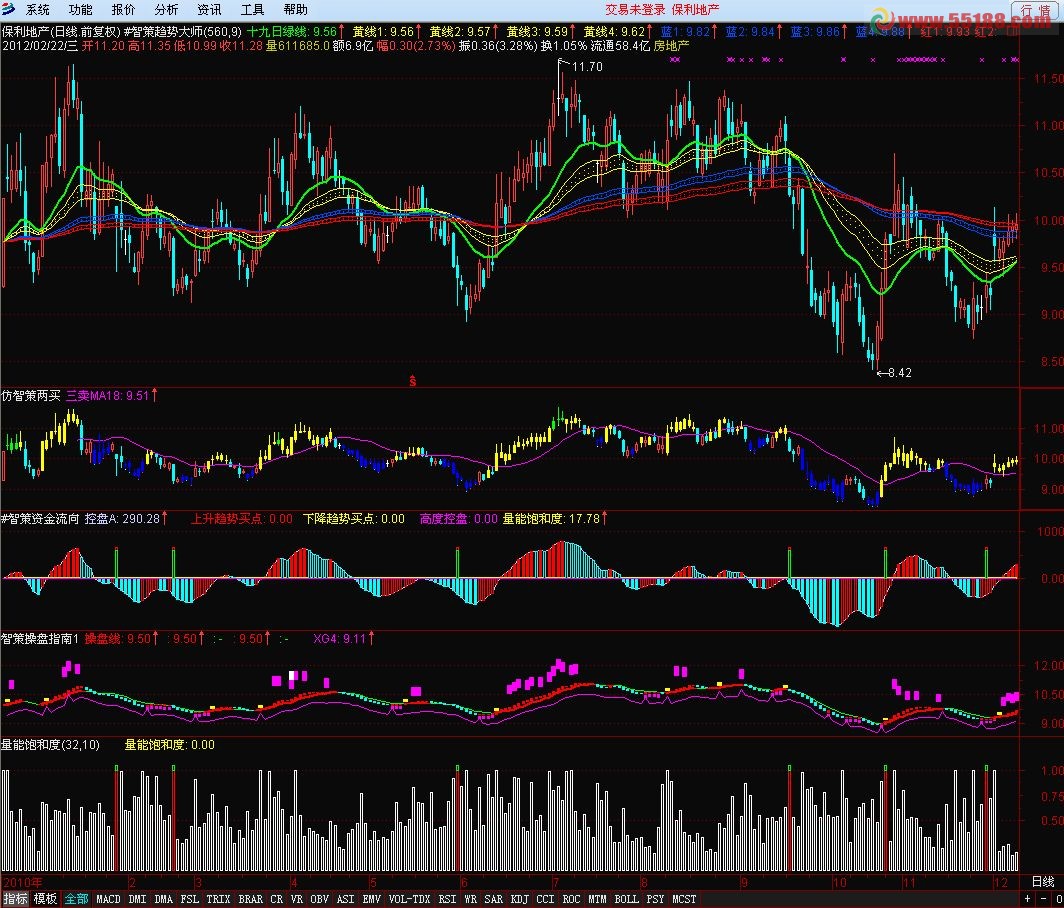1064x908 pixels.
Task: Click the 交易未登录 status text
Action: point(635,10)
